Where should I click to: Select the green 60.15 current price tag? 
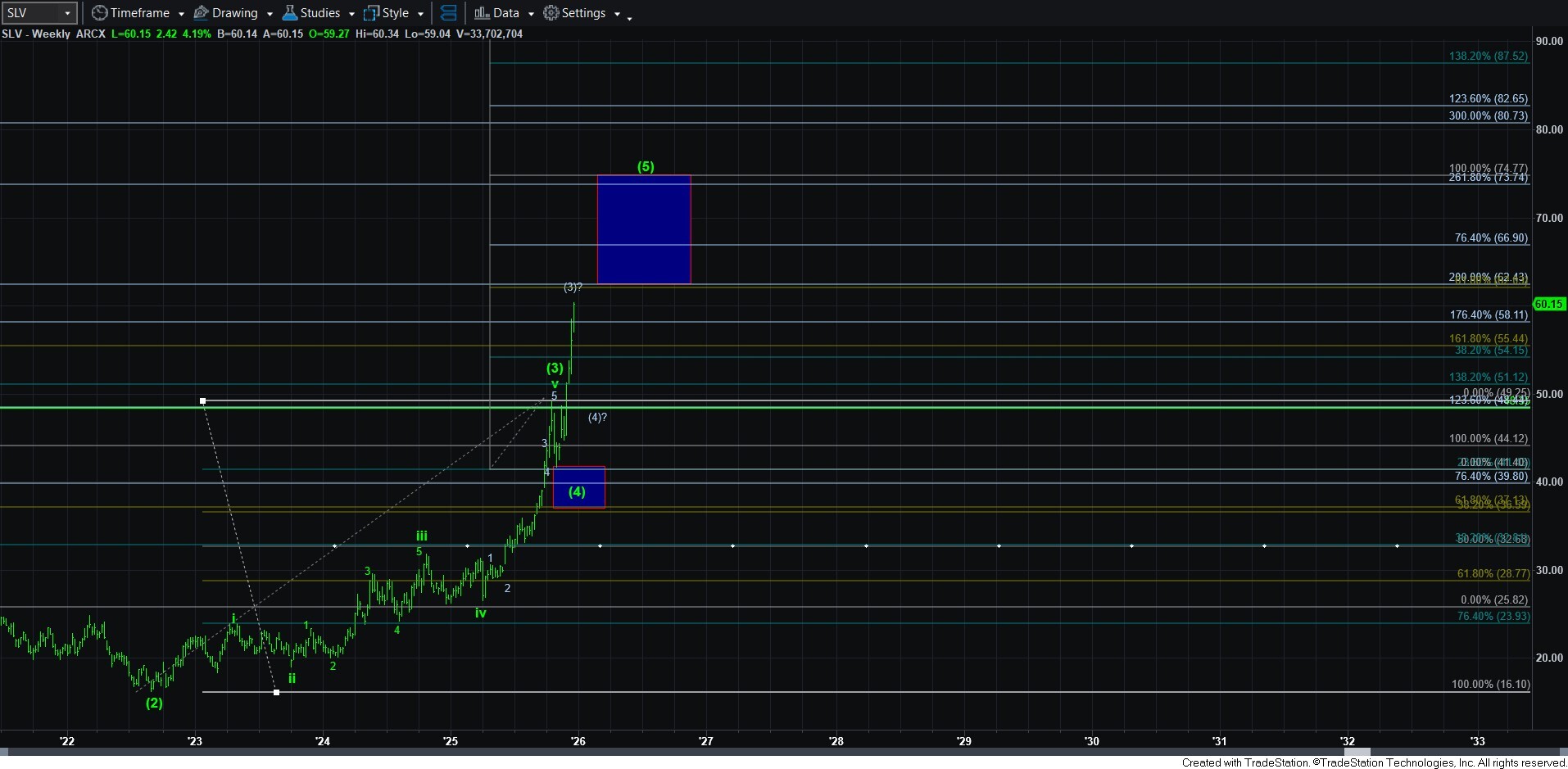[x=1548, y=304]
